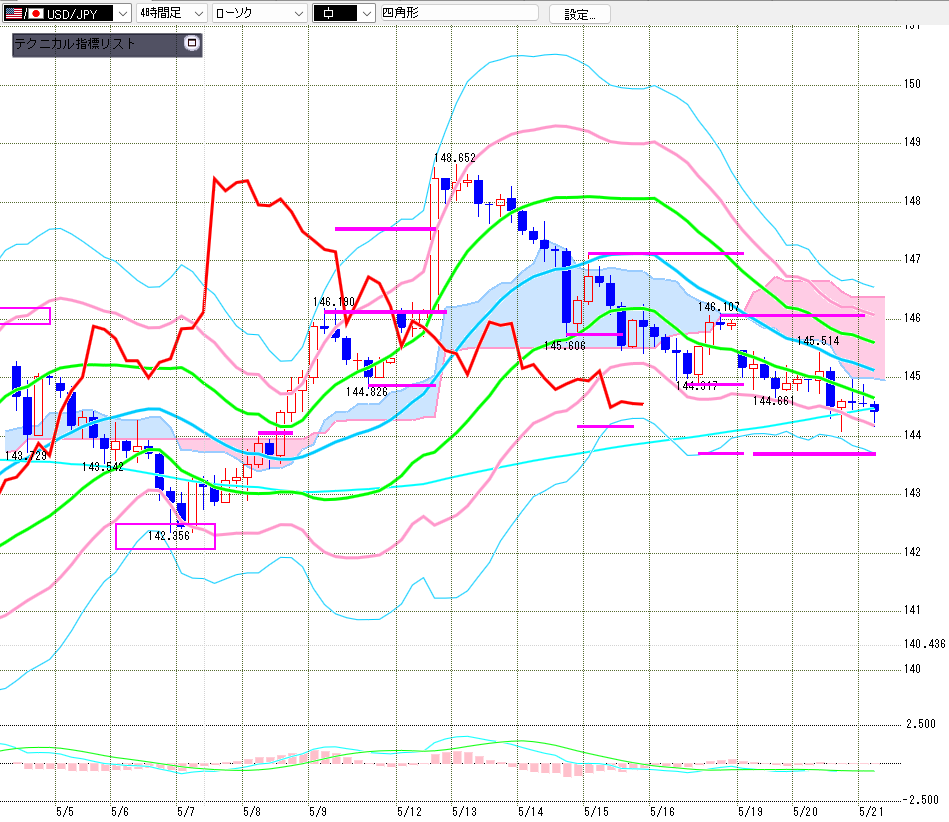Click the 148 price axis label

click(x=912, y=201)
